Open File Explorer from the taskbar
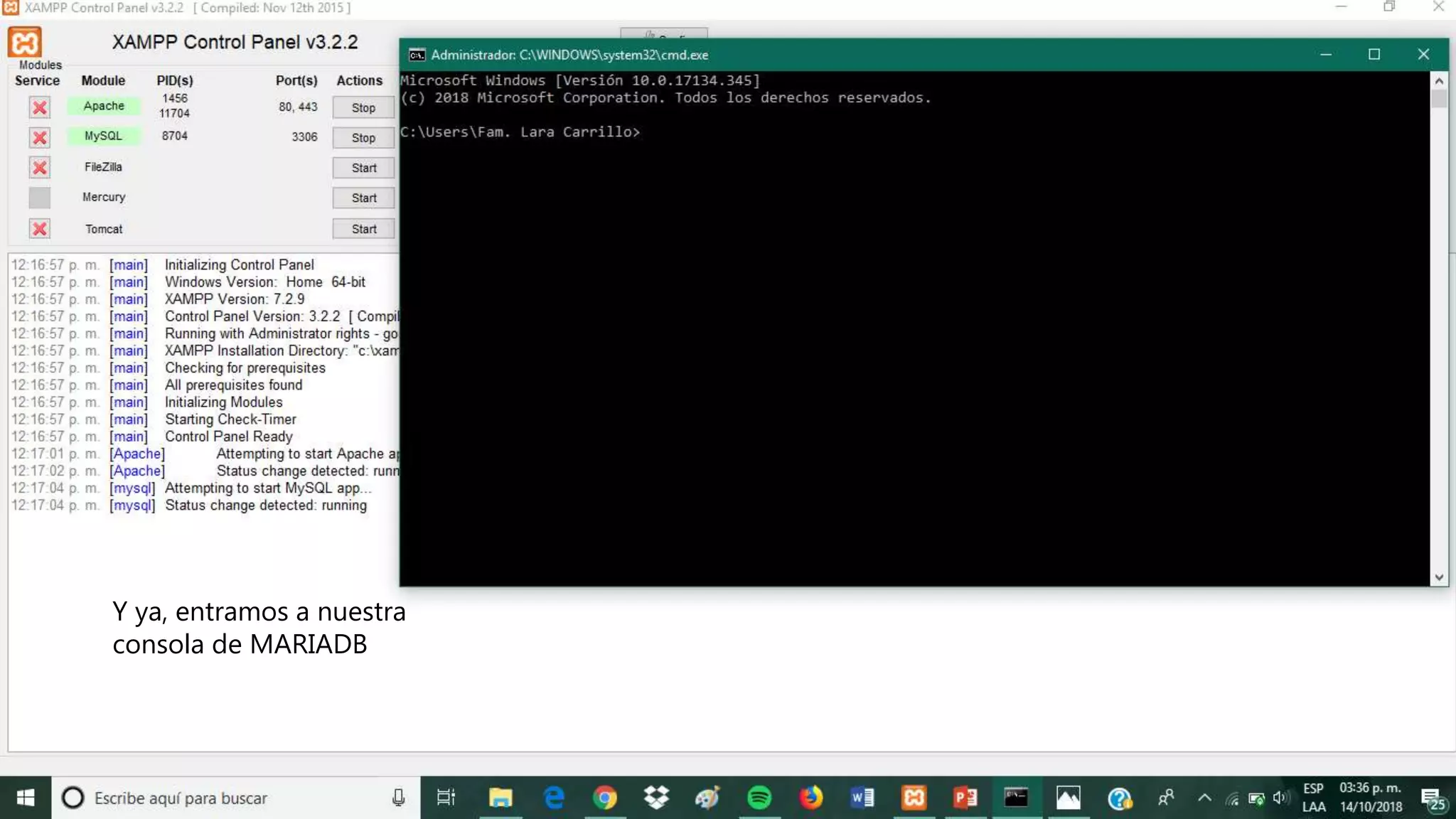Image resolution: width=1456 pixels, height=819 pixels. coord(500,798)
